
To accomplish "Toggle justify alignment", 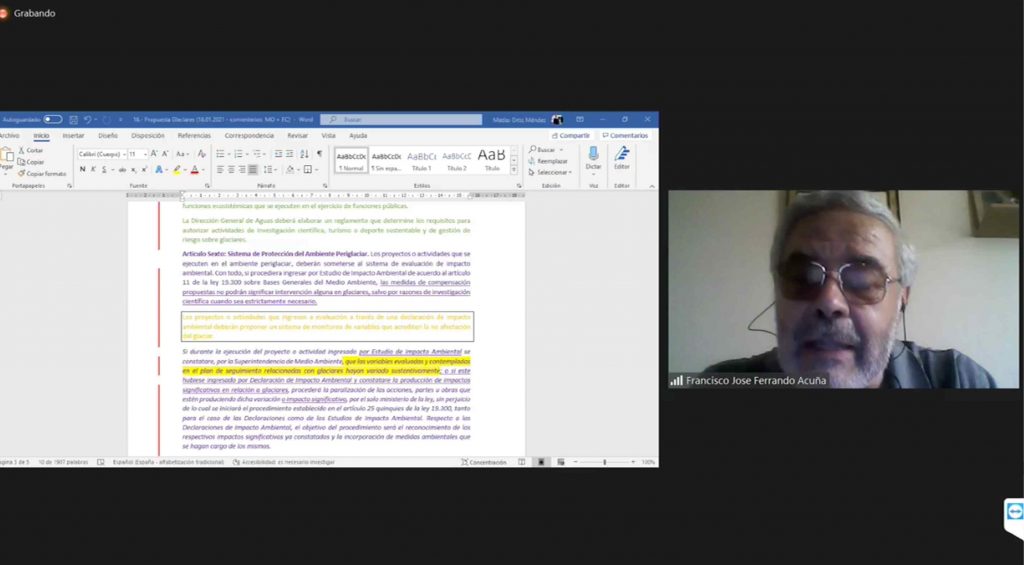I will coord(253,170).
